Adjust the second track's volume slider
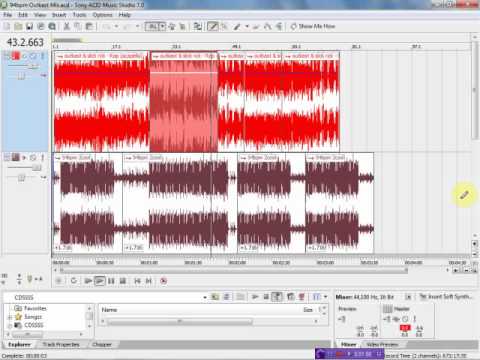480x360 pixels. pyautogui.click(x=36, y=167)
